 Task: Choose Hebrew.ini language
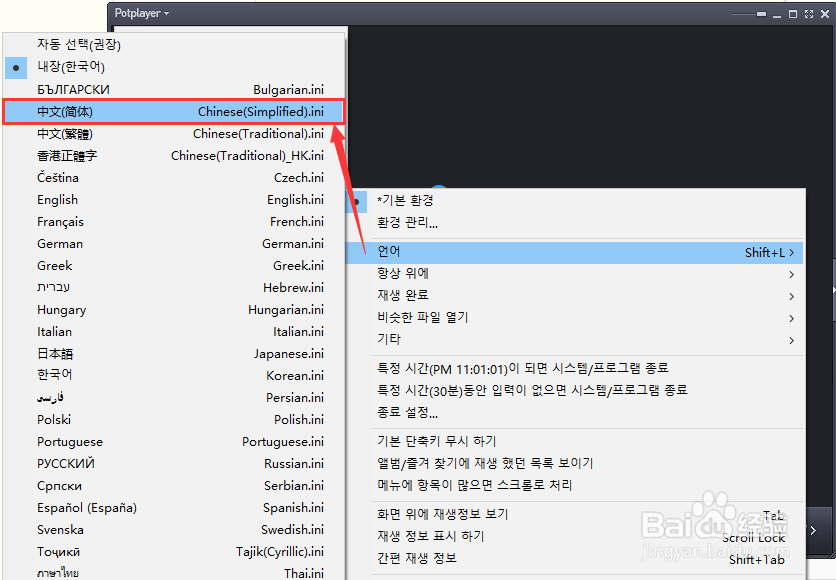point(174,287)
